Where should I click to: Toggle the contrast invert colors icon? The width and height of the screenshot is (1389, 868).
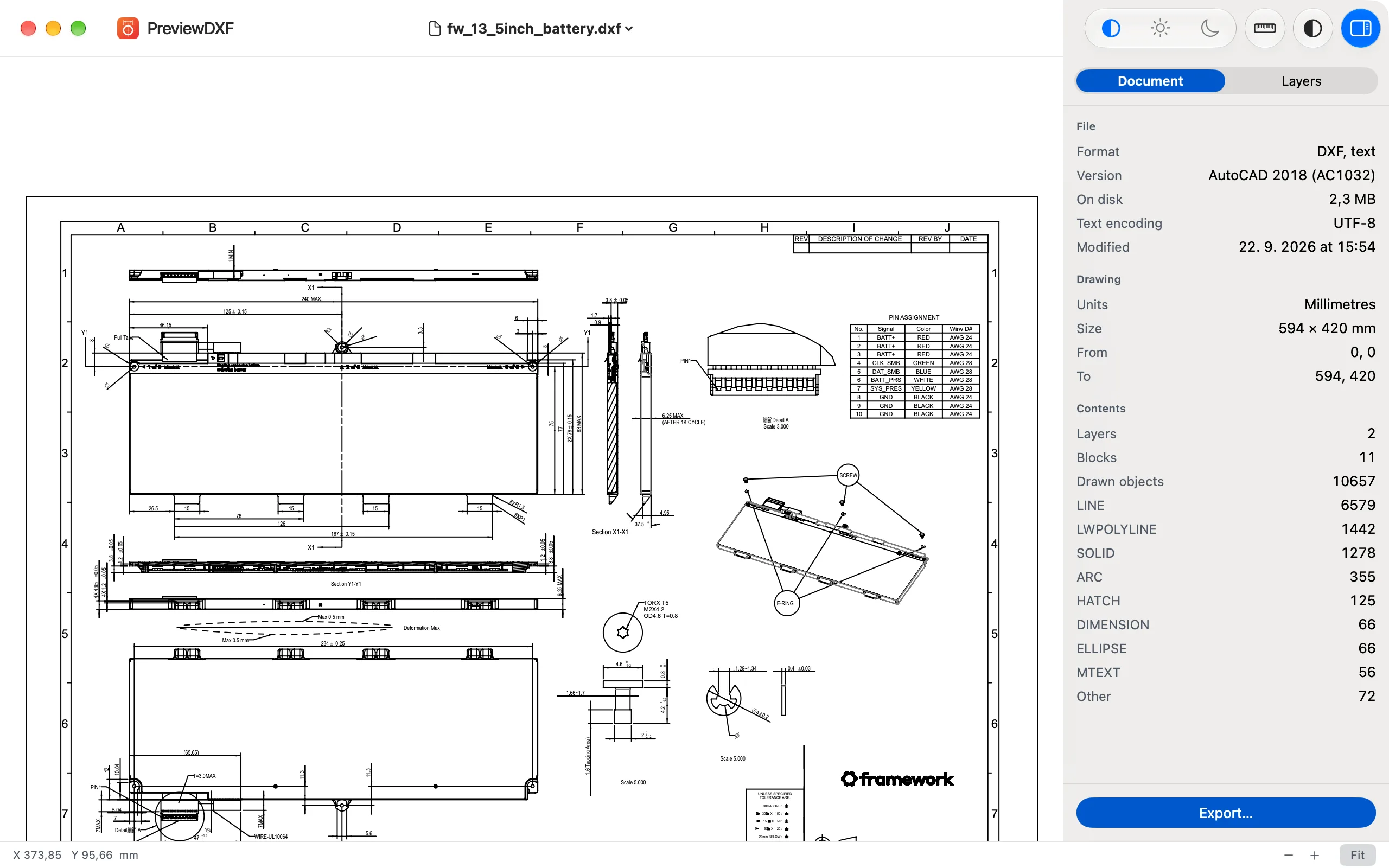pyautogui.click(x=1312, y=28)
